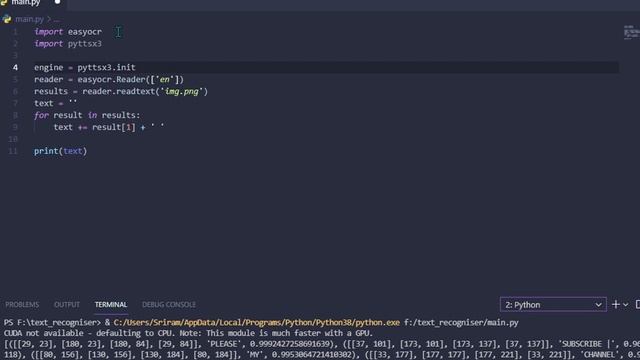
Task: Select the TERMINAL panel tab
Action: (x=111, y=304)
